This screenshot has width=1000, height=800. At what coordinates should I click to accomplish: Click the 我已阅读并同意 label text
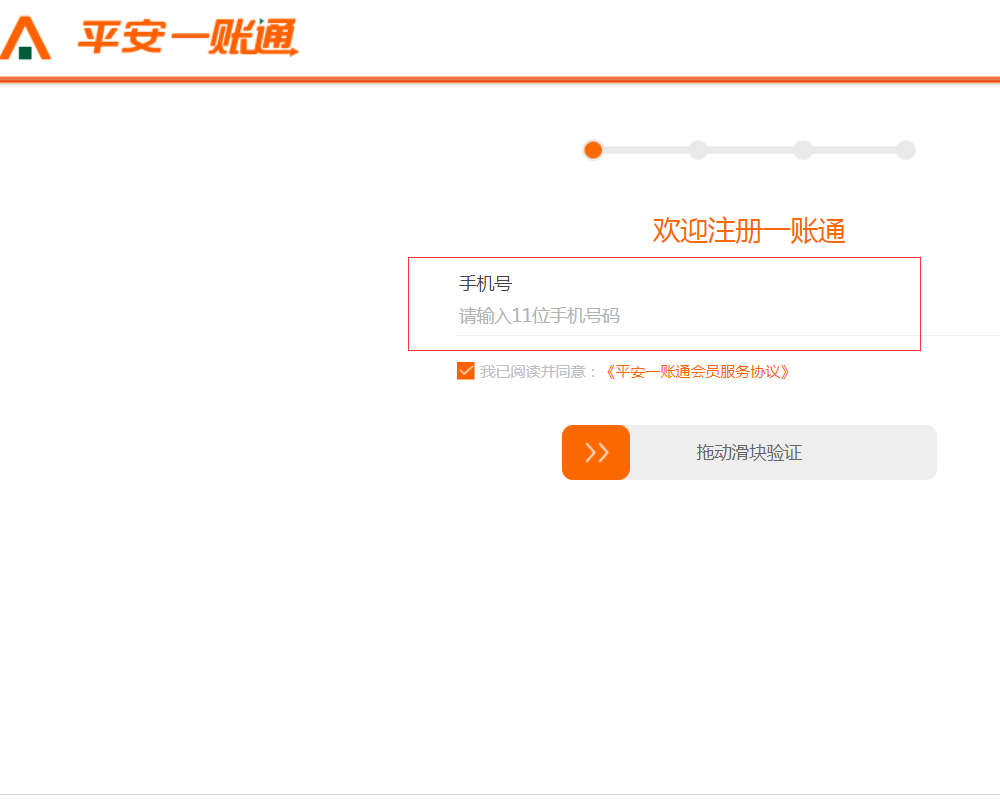[x=538, y=372]
